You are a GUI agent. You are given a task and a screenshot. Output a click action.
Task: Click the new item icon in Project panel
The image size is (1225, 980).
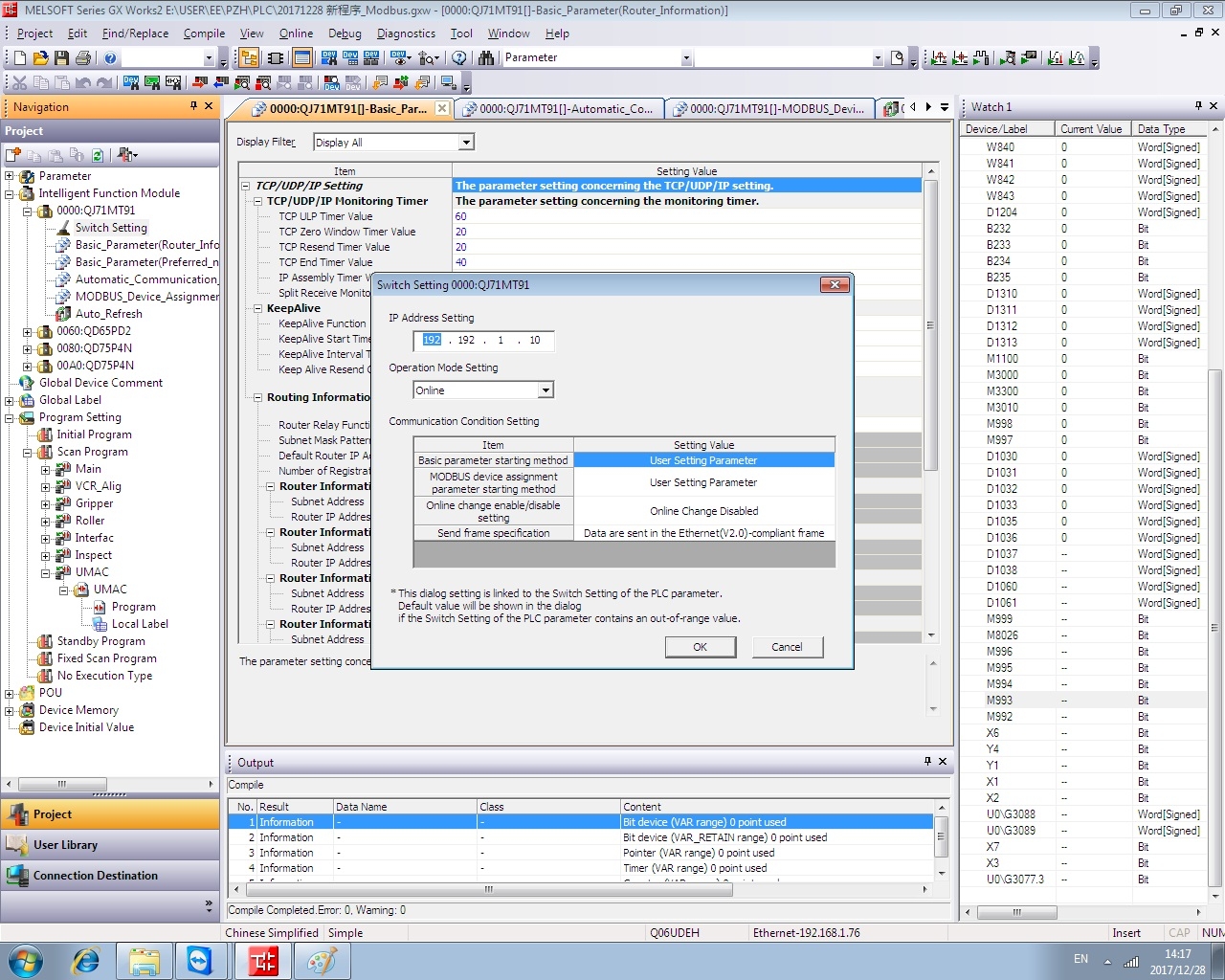tap(13, 154)
